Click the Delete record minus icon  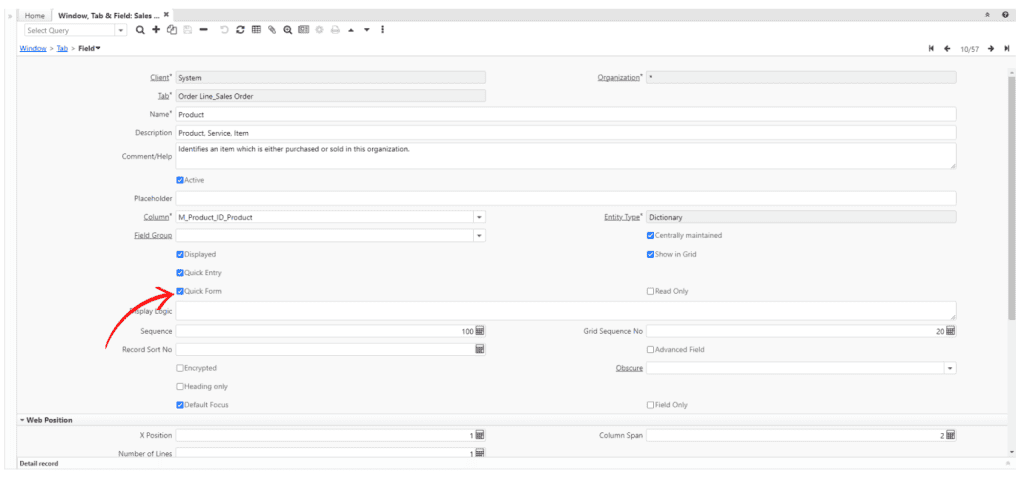coord(203,30)
